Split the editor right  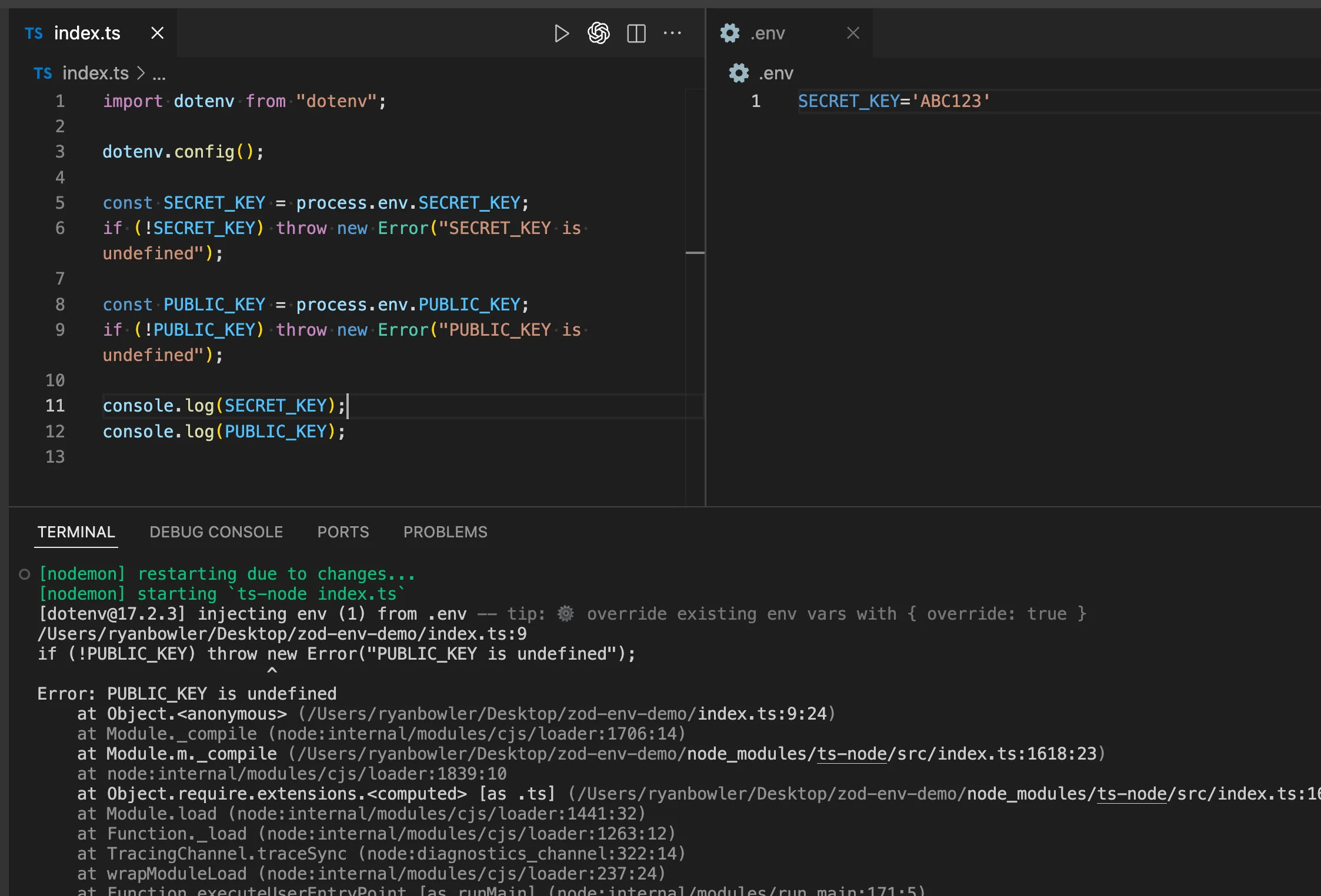636,34
